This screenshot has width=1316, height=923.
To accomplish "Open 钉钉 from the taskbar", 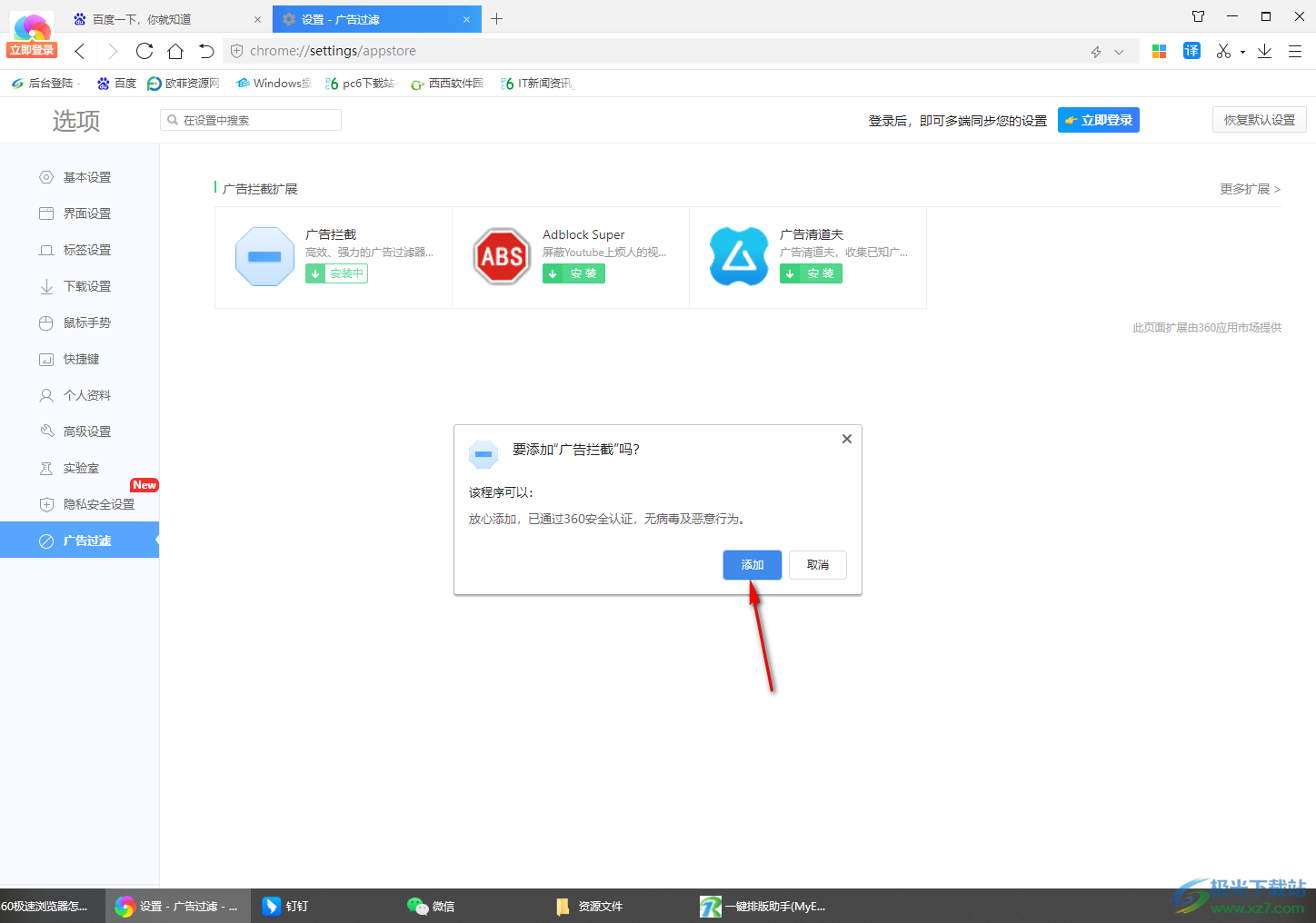I will coord(286,906).
